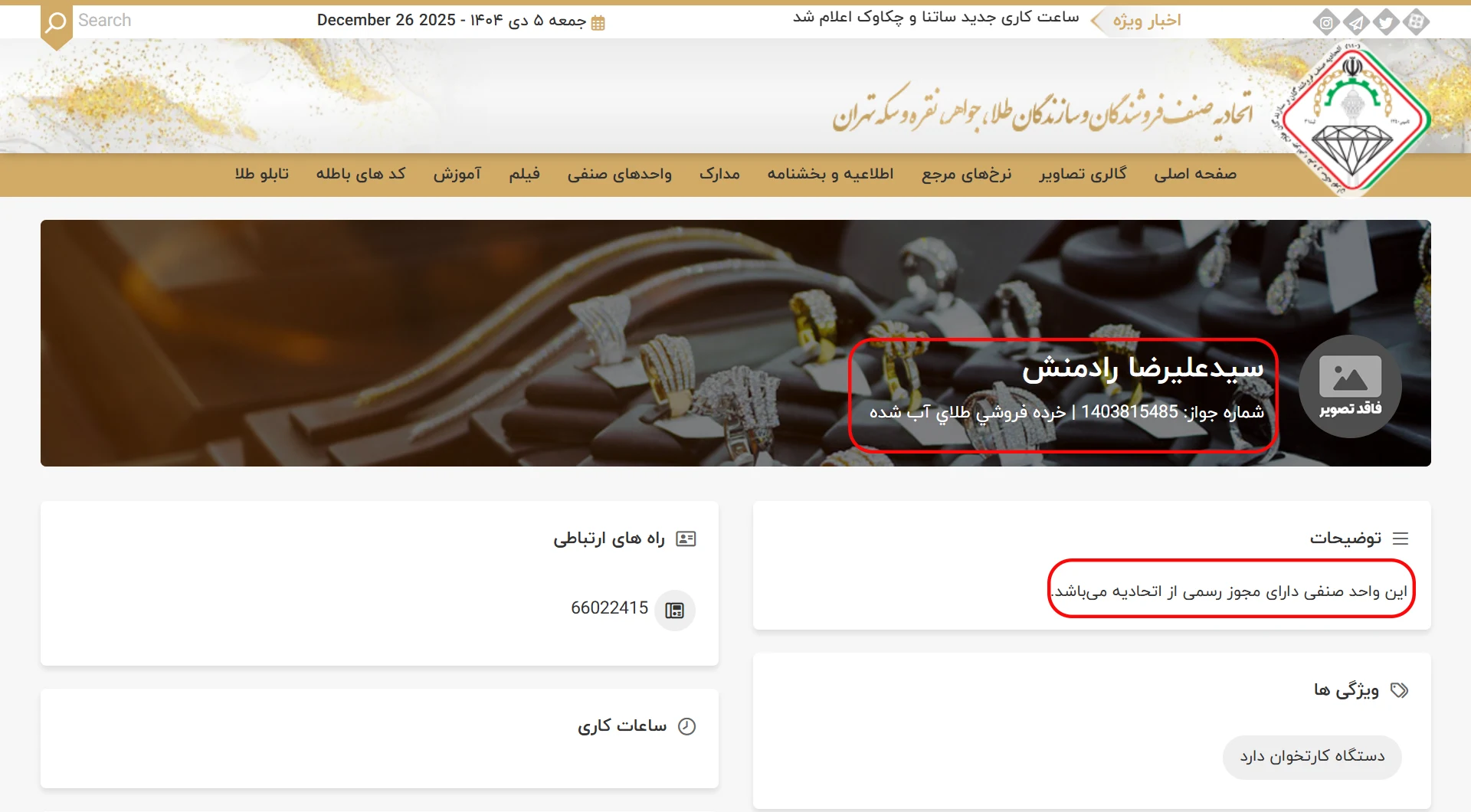Click the tag icon beside ویژگی ها

click(1400, 690)
